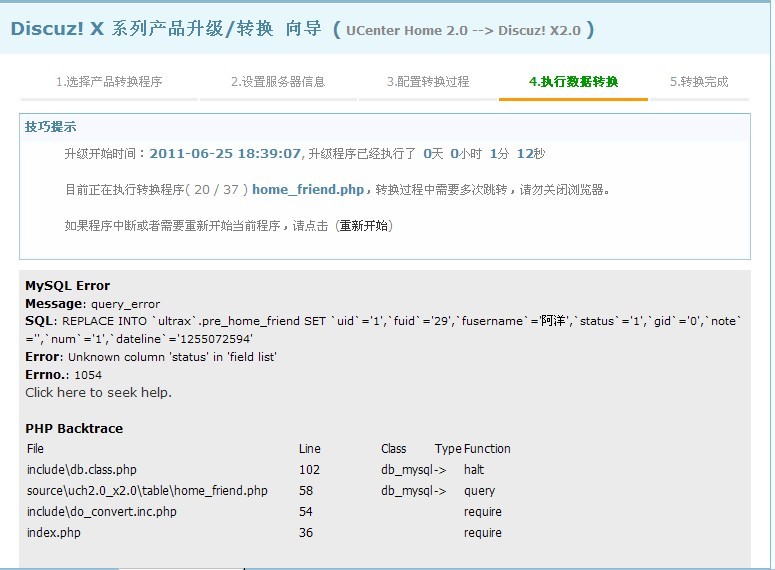Click the Message: query_error line
Image resolution: width=775 pixels, height=570 pixels.
point(92,304)
